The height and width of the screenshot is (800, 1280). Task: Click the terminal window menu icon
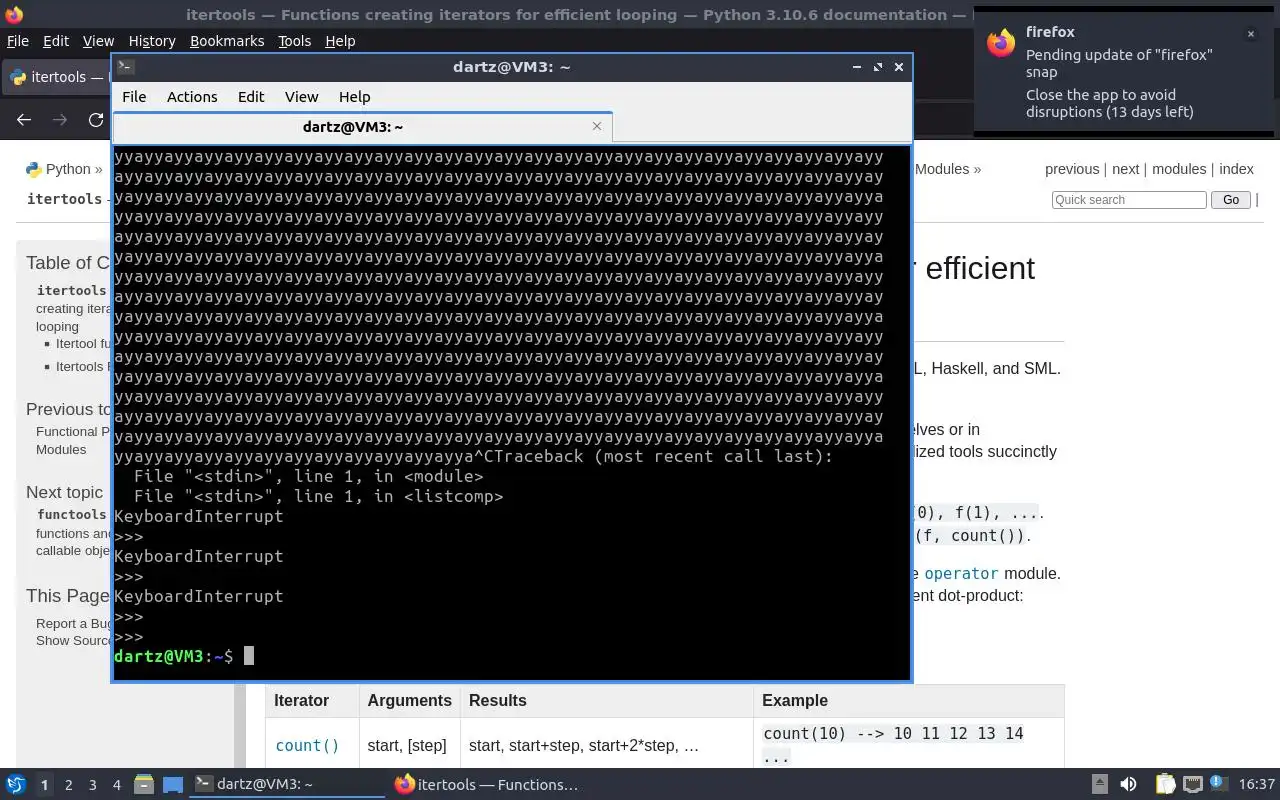[125, 67]
